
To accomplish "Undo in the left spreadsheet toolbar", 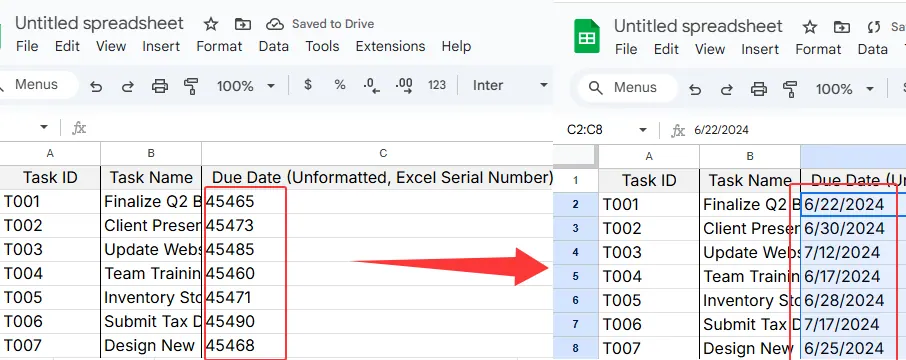I will [x=96, y=86].
